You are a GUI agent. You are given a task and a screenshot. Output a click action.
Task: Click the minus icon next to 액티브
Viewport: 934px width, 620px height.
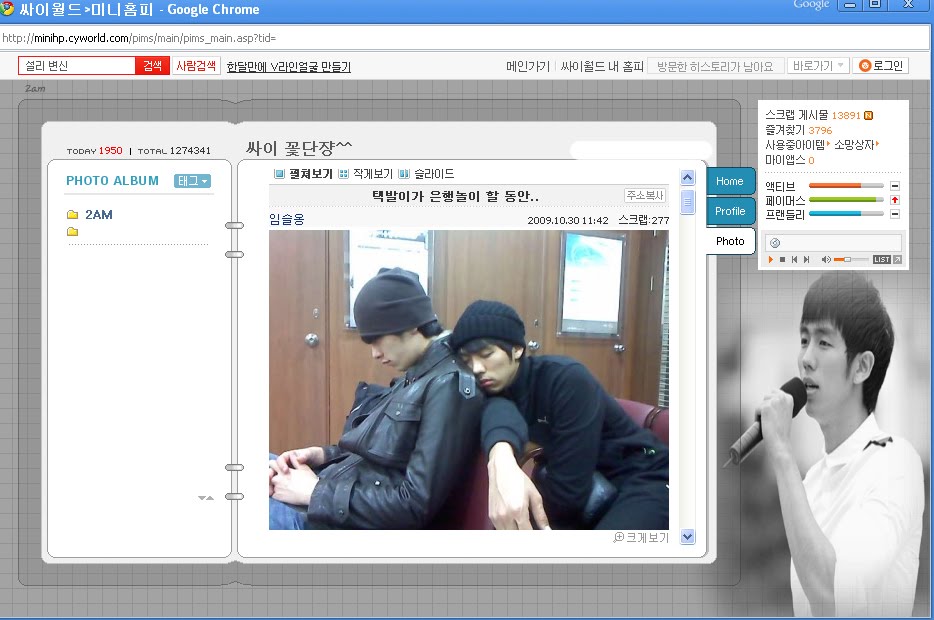point(895,186)
